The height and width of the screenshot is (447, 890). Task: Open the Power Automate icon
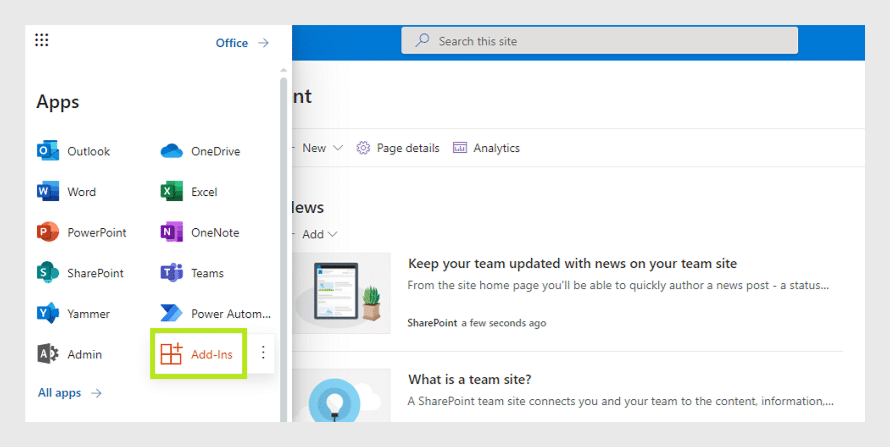coord(171,314)
